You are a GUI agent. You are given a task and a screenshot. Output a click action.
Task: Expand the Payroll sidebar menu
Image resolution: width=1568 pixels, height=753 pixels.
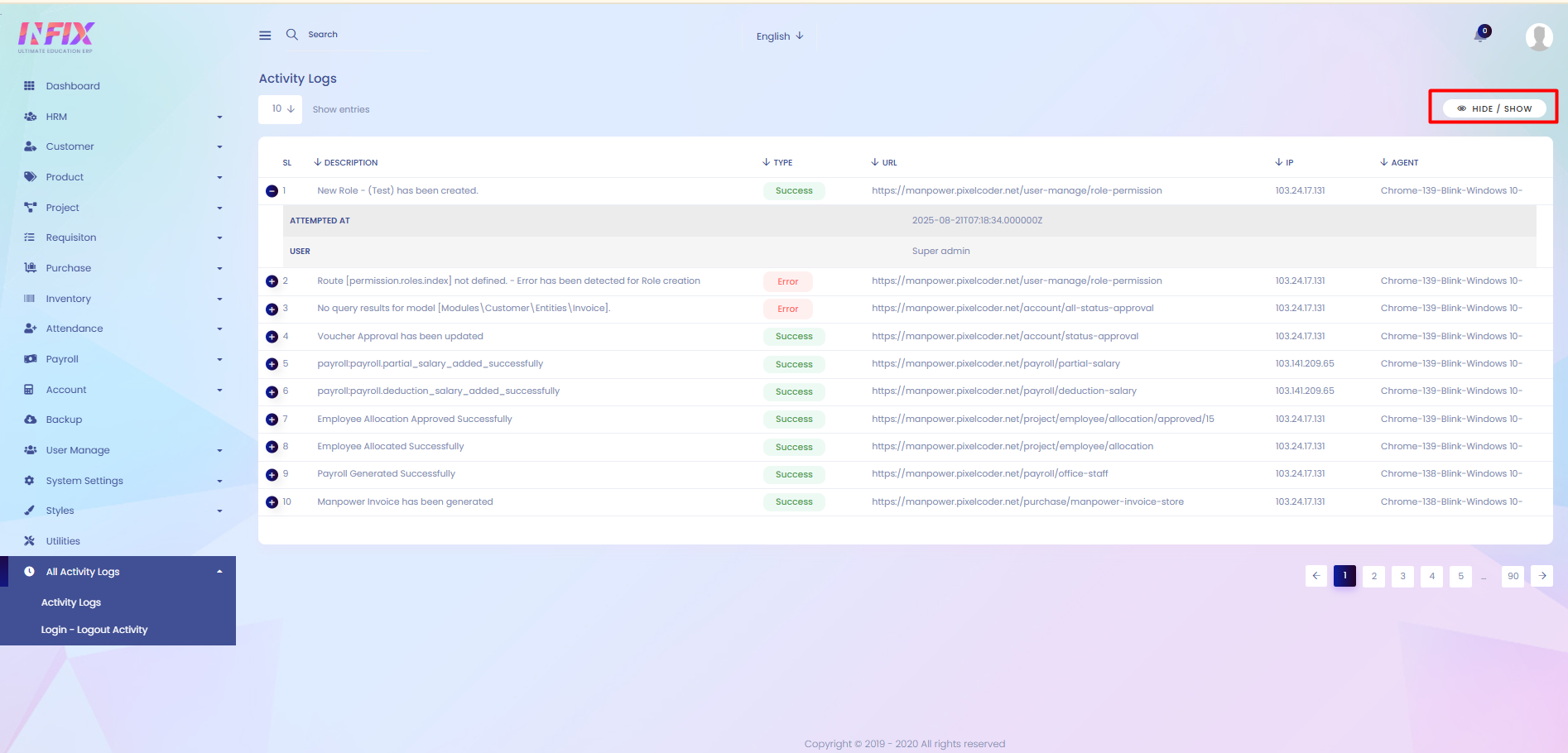click(62, 359)
